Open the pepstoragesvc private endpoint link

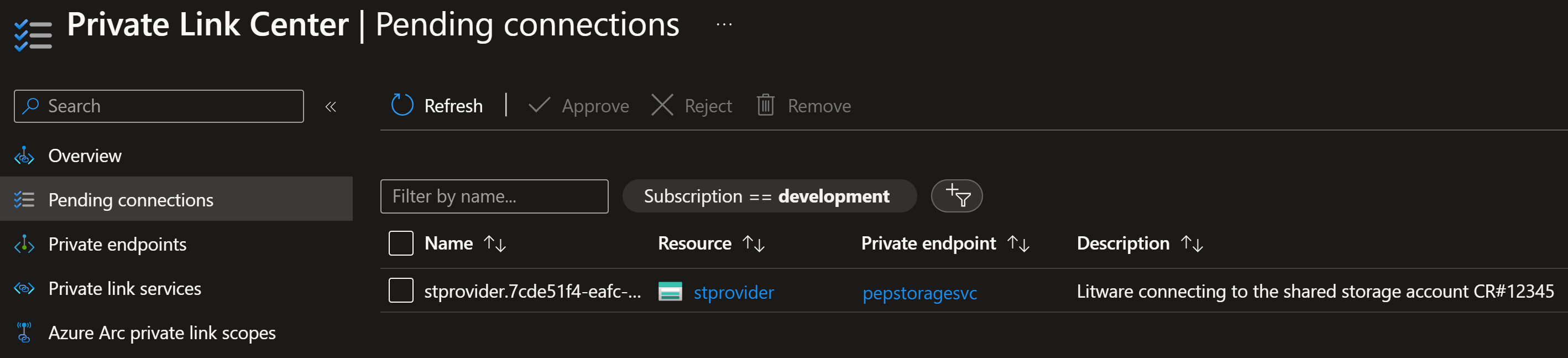tap(920, 293)
